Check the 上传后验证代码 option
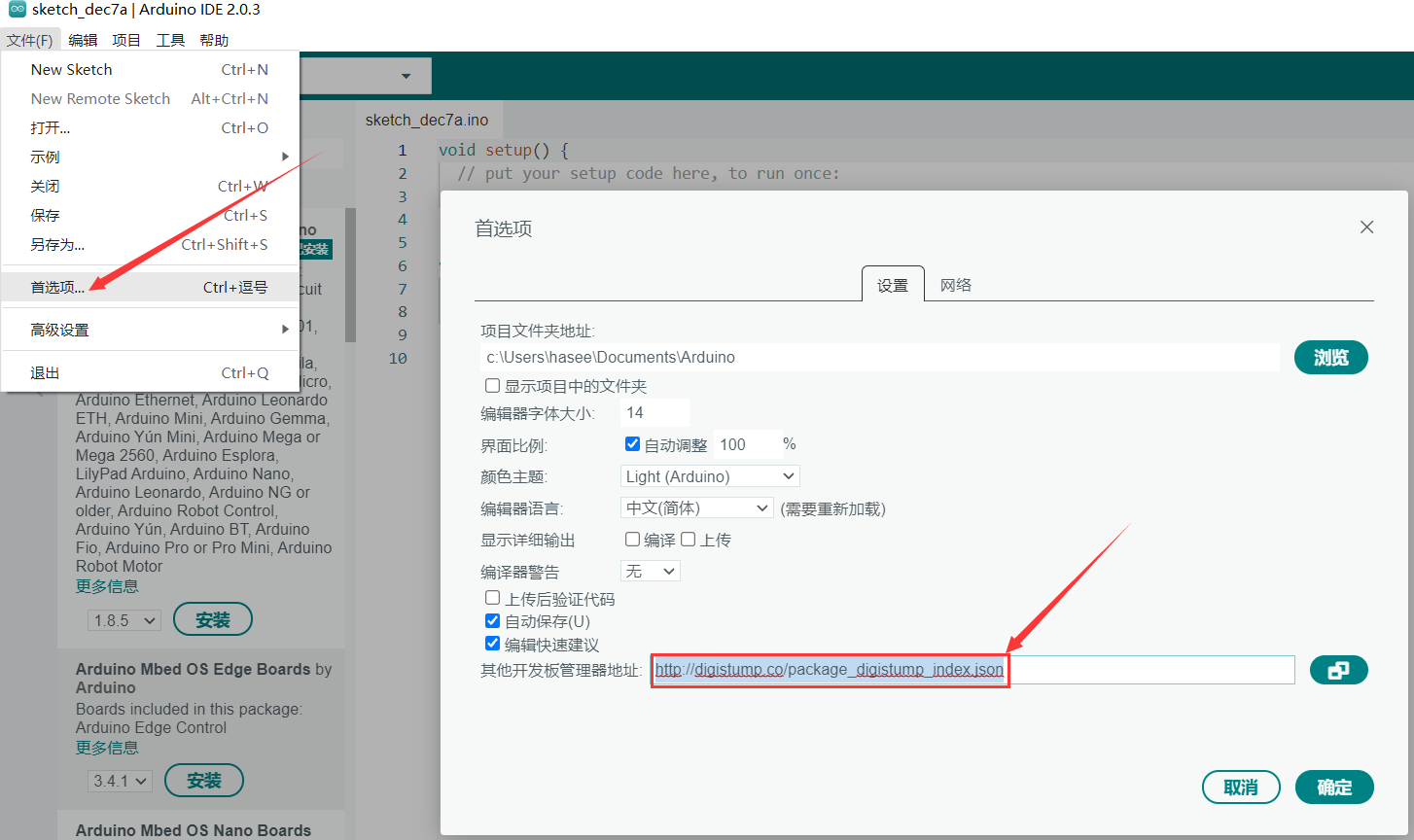The image size is (1414, 840). click(x=493, y=598)
